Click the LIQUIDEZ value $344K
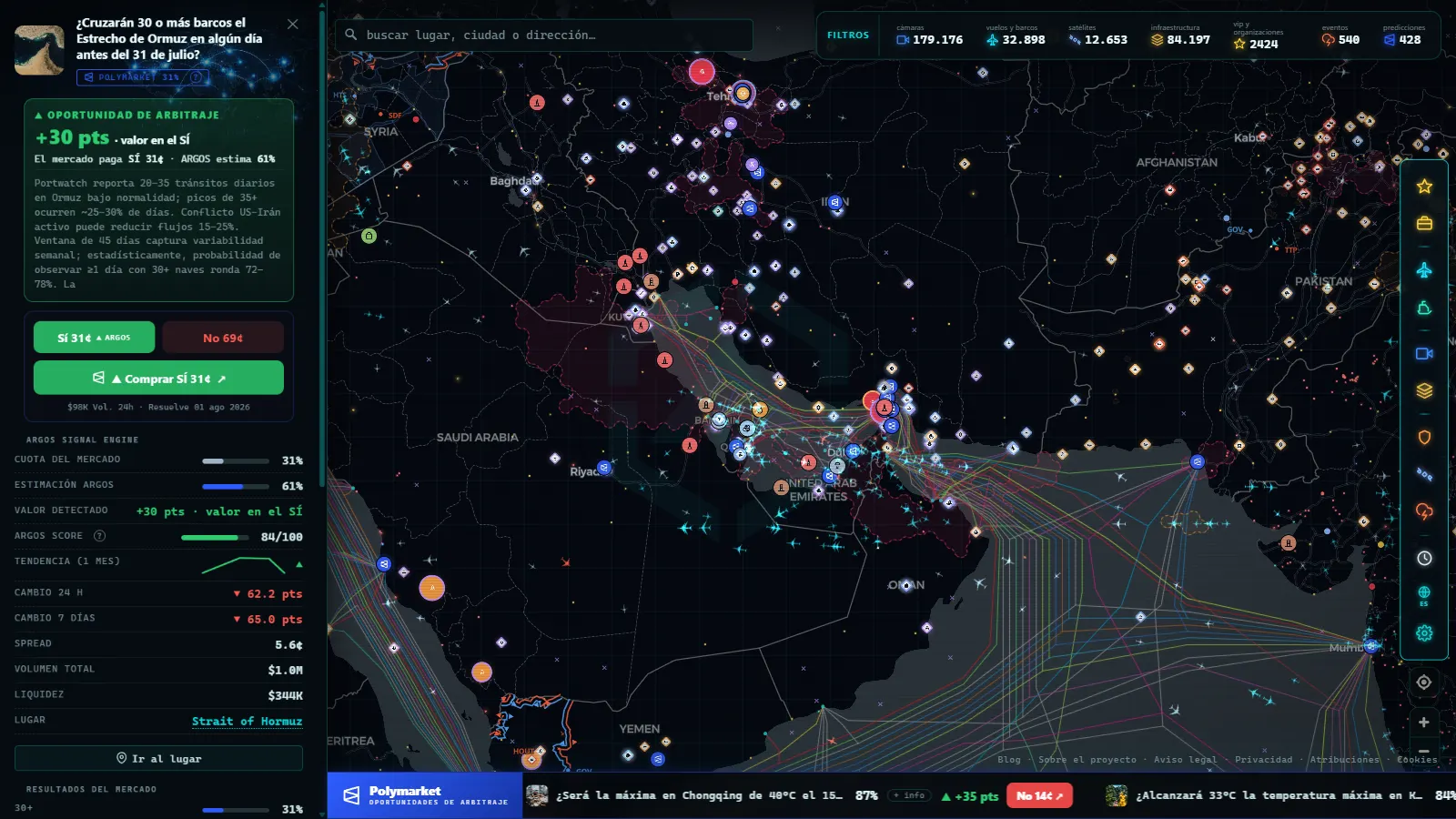 click(285, 695)
